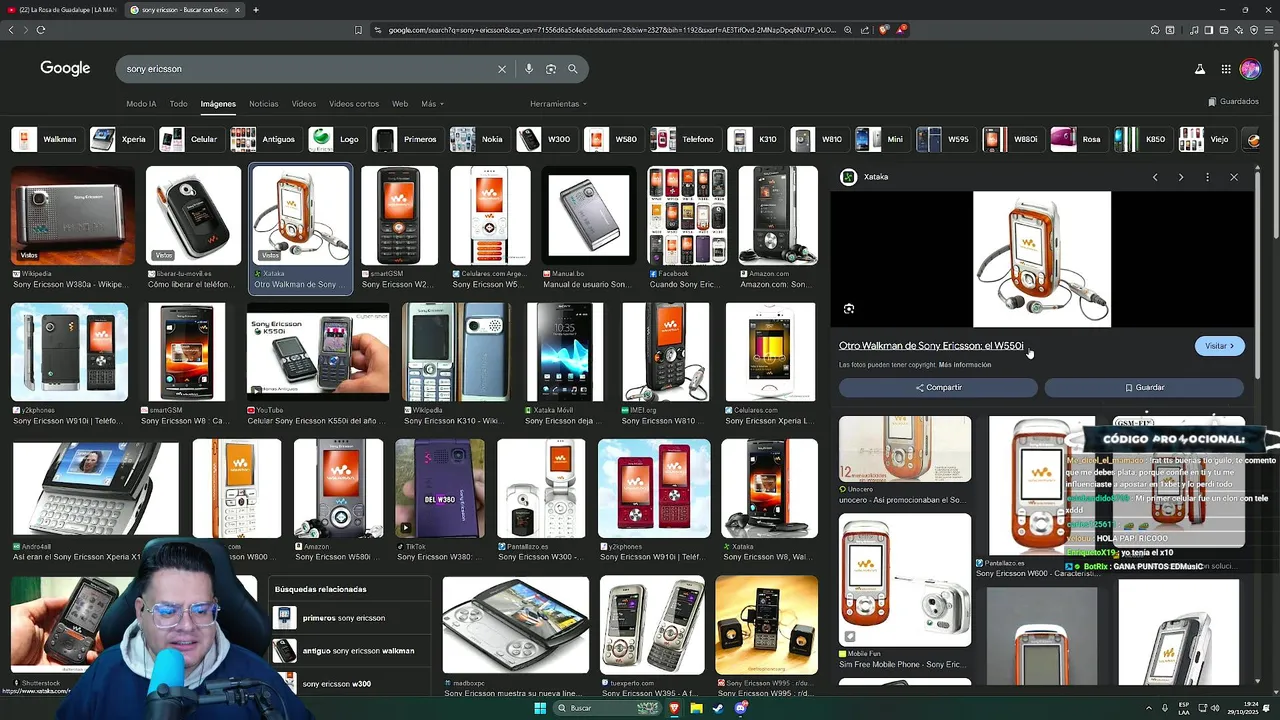The width and height of the screenshot is (1280, 720).
Task: Open 'Otro Walkman de Sony Ericsson: el W550i' link
Action: click(931, 346)
